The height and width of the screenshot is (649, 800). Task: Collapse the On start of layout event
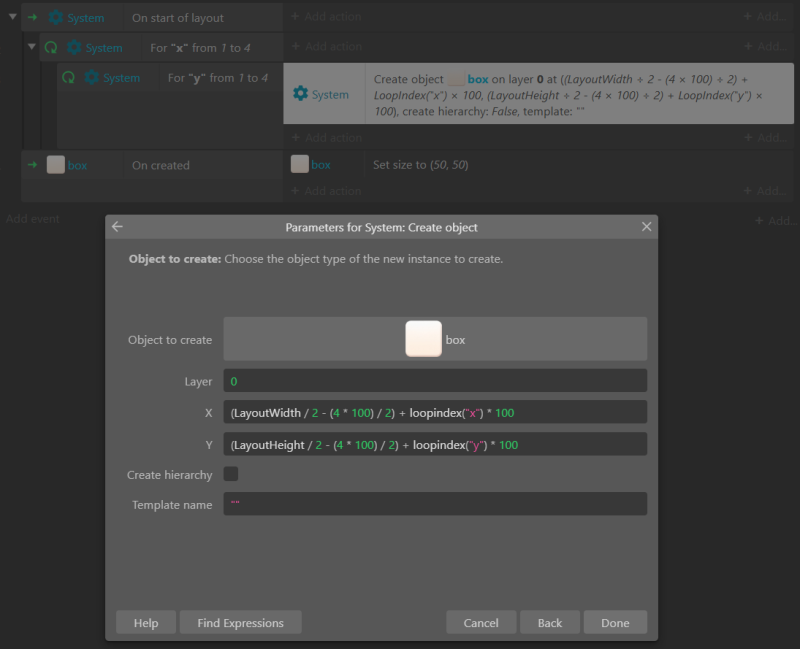12,17
